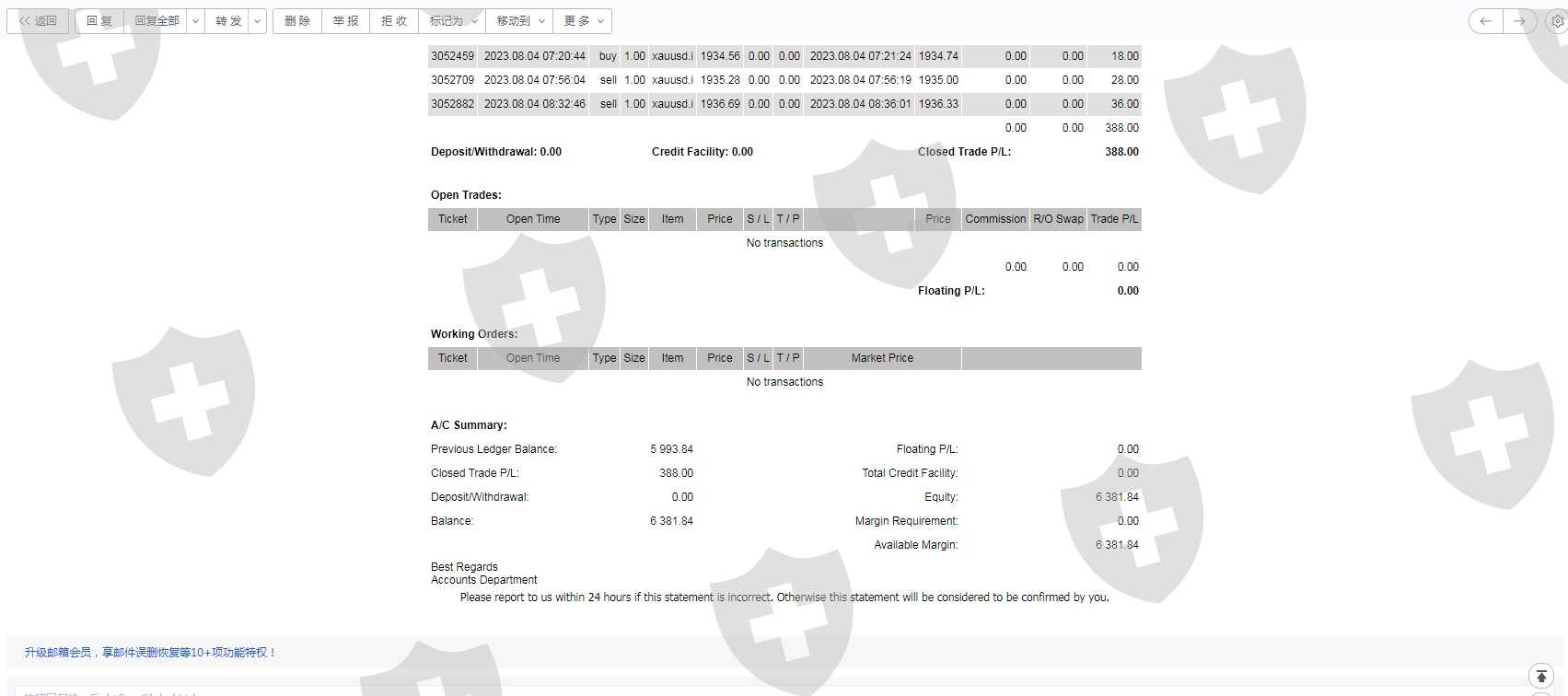Reject the sender with 拒收
This screenshot has width=1568, height=696.
click(394, 21)
